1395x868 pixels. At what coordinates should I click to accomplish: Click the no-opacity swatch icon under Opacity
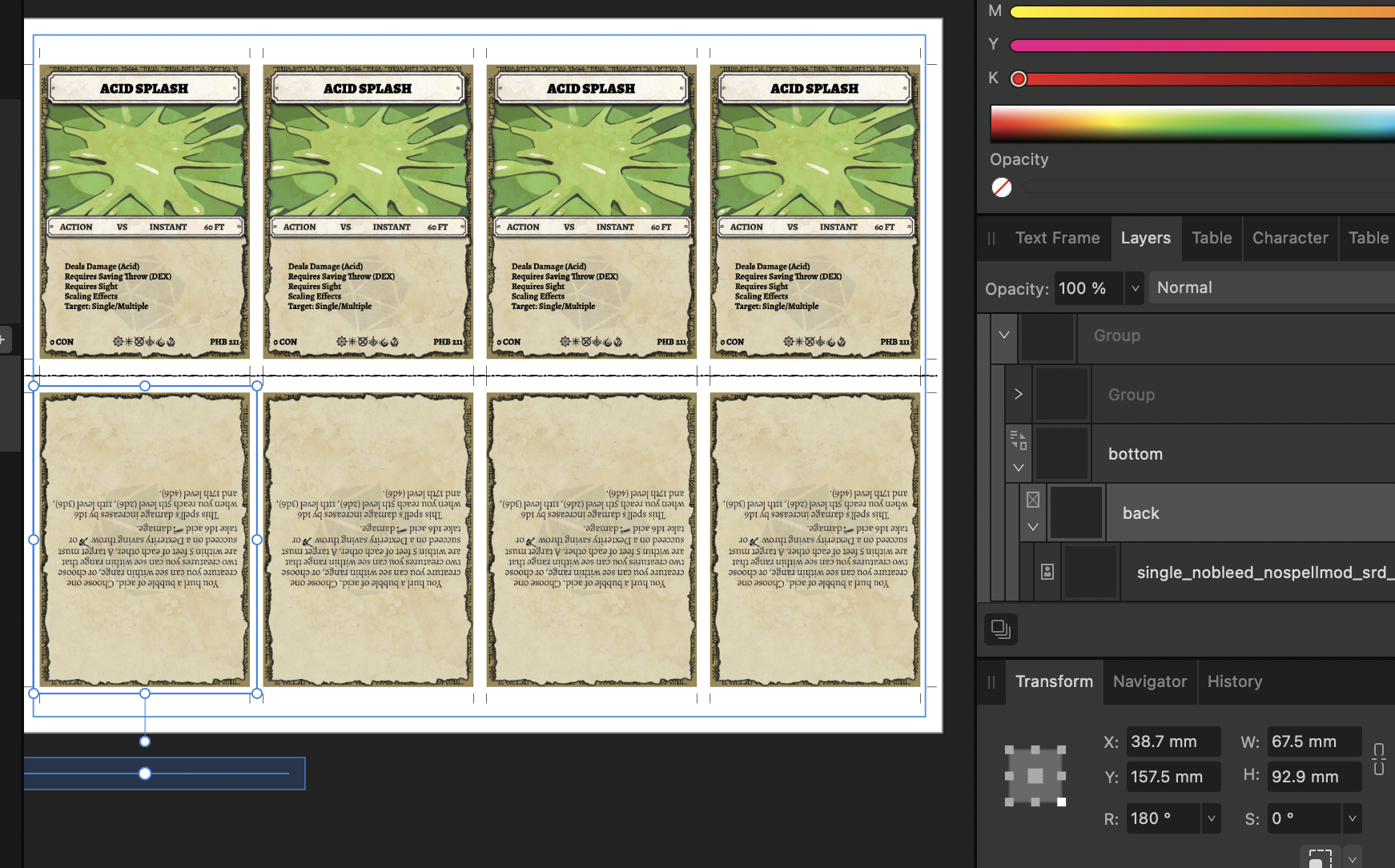click(1002, 187)
